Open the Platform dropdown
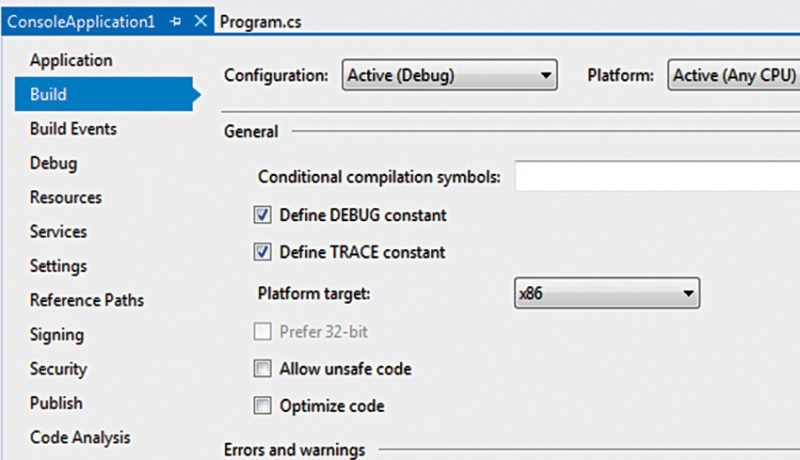The height and width of the screenshot is (460, 800). [733, 75]
